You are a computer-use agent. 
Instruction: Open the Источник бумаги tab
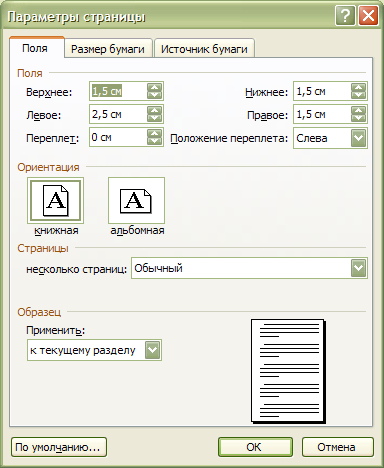tap(204, 49)
